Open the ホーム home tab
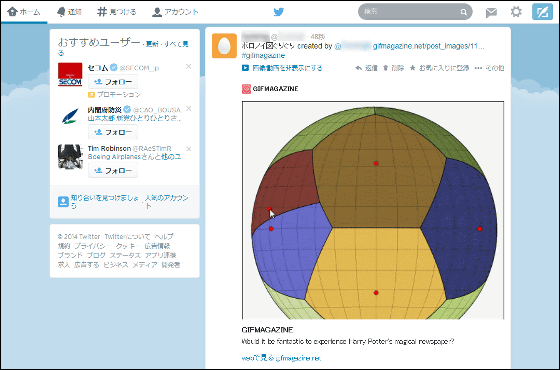 (x=24, y=12)
